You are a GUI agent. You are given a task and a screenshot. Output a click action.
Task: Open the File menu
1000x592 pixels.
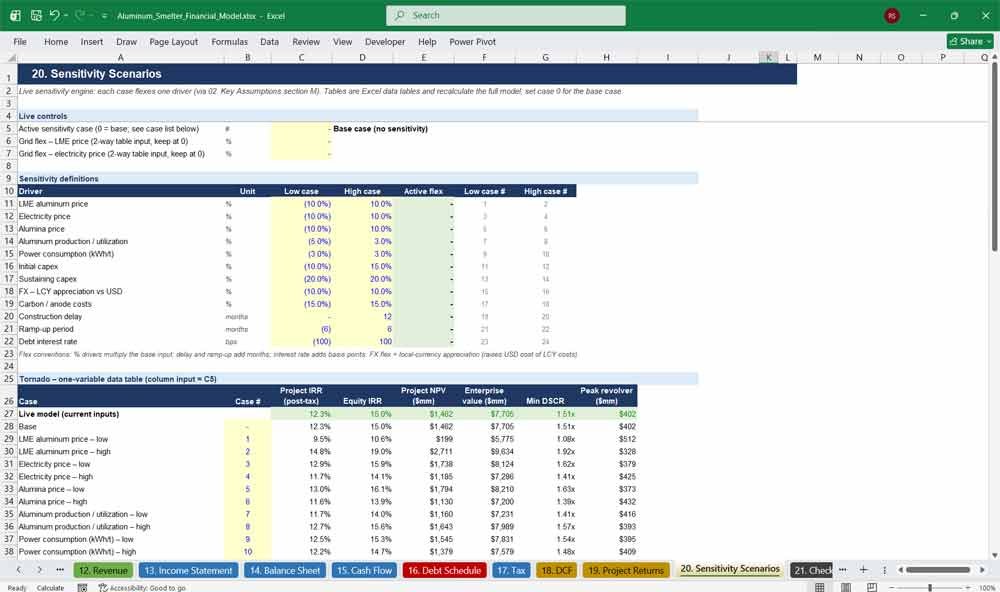point(20,41)
